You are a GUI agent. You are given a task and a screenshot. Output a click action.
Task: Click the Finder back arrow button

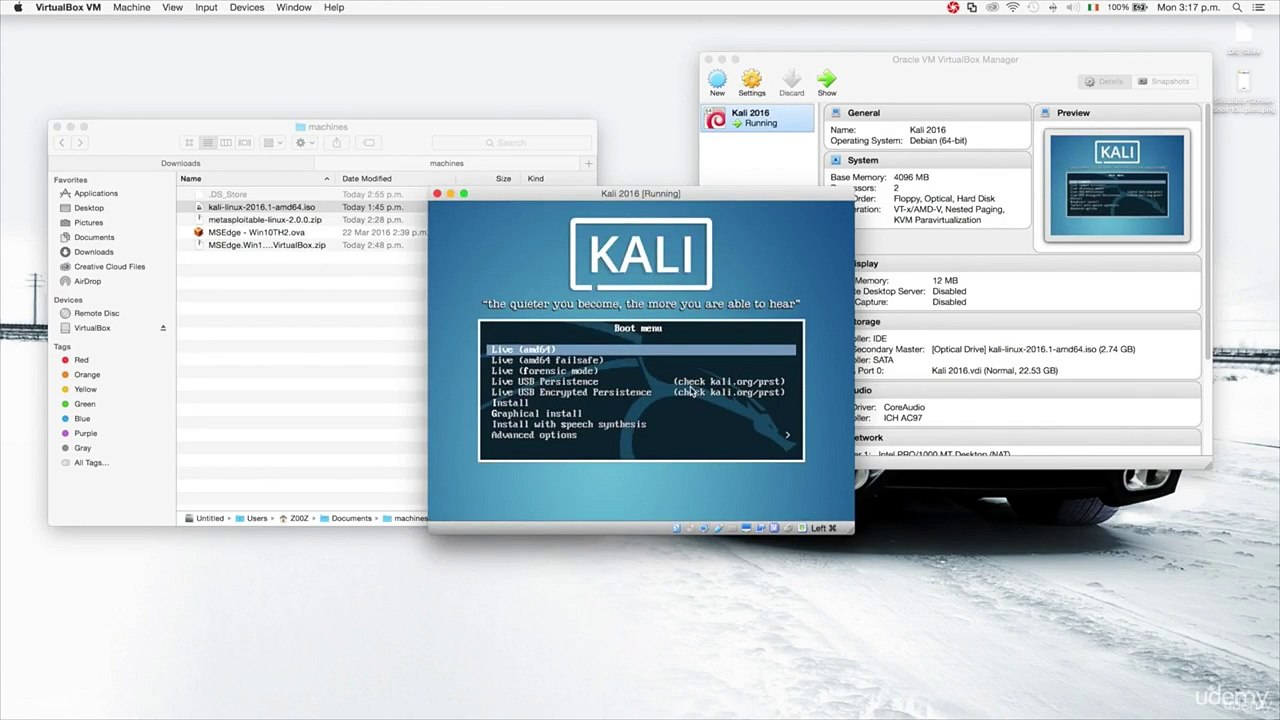point(62,143)
